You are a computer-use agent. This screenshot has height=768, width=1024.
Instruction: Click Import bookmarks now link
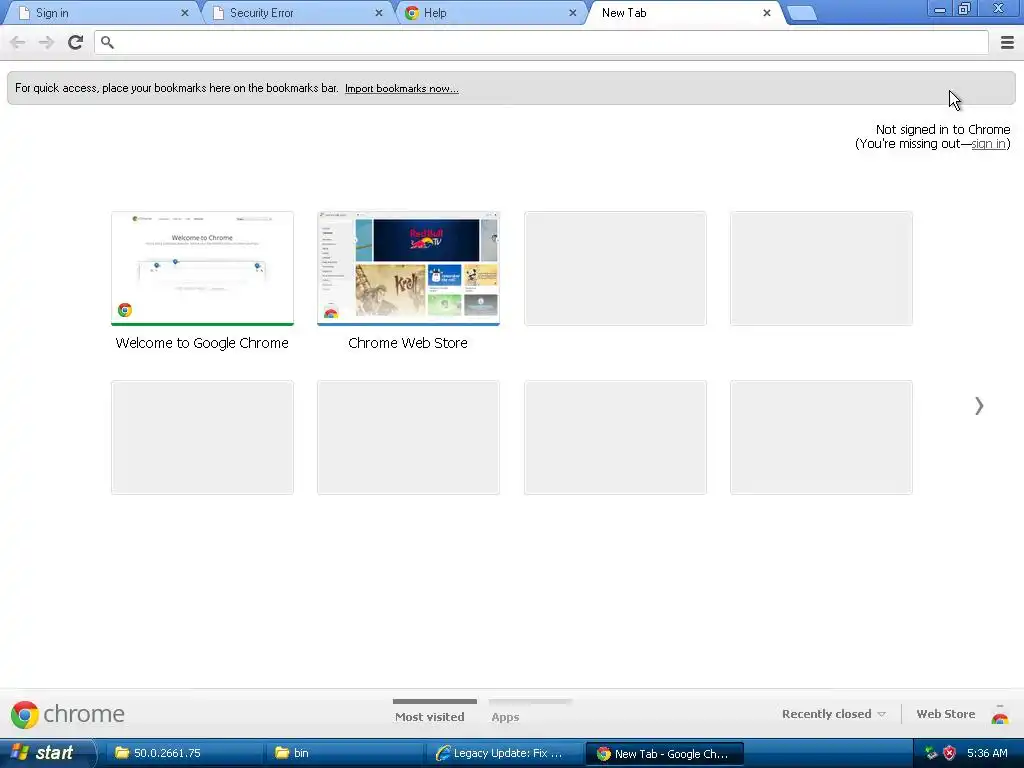click(402, 89)
